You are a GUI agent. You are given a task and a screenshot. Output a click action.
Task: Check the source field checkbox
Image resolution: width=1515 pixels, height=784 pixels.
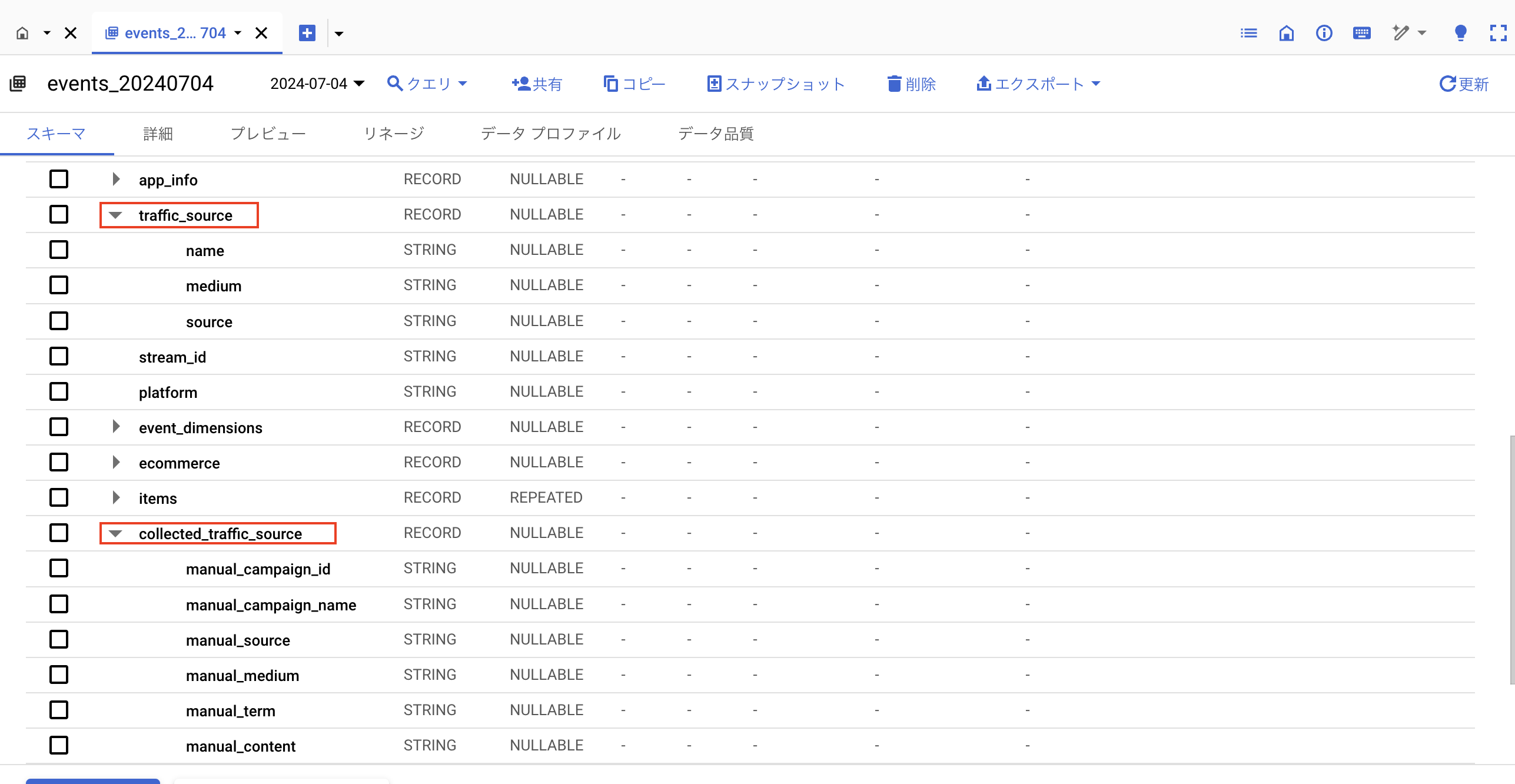59,321
